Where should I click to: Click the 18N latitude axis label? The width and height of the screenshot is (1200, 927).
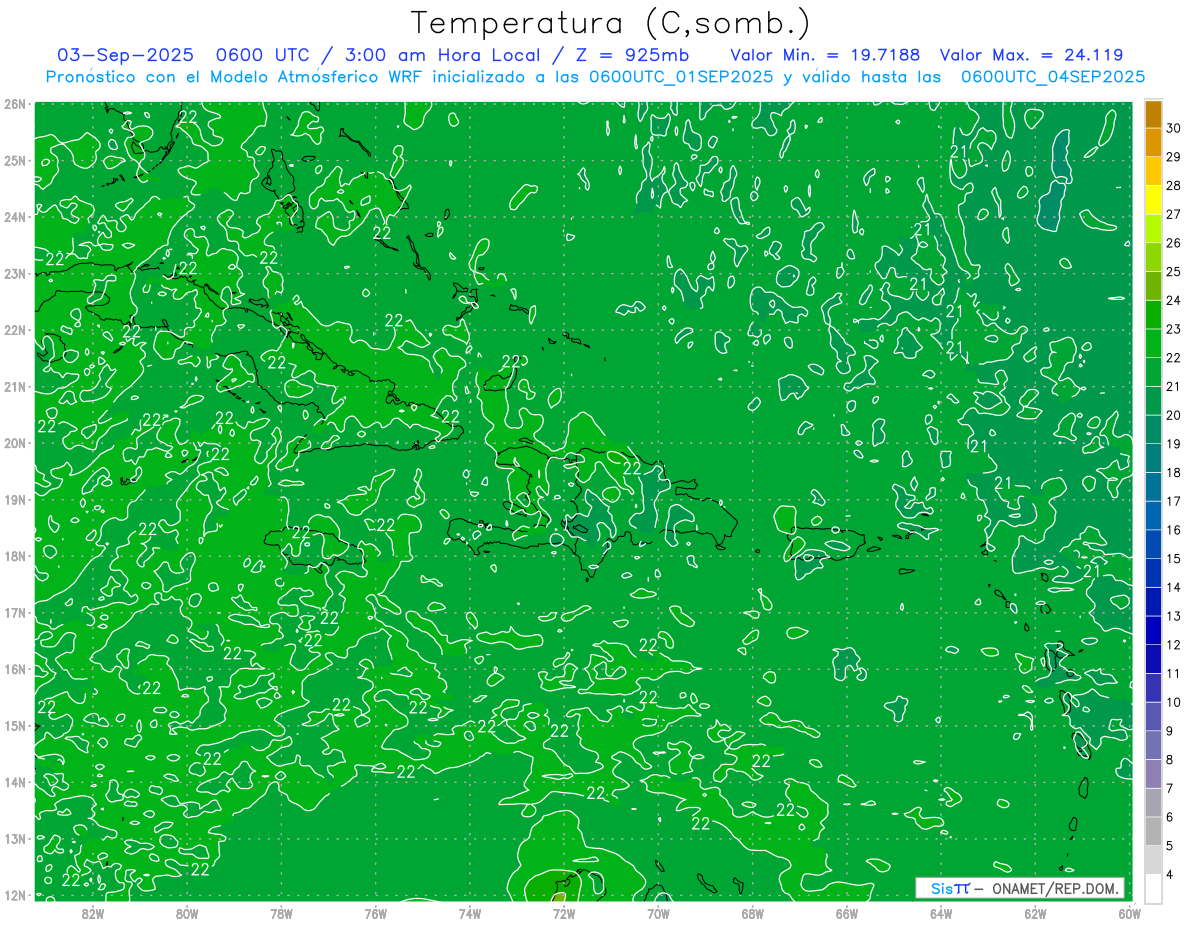(14, 556)
